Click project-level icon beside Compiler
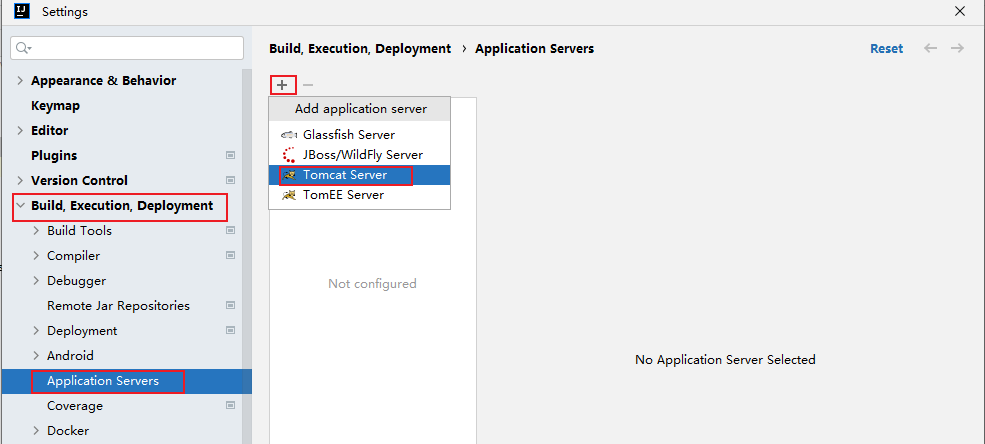The height and width of the screenshot is (444, 985). pos(231,256)
